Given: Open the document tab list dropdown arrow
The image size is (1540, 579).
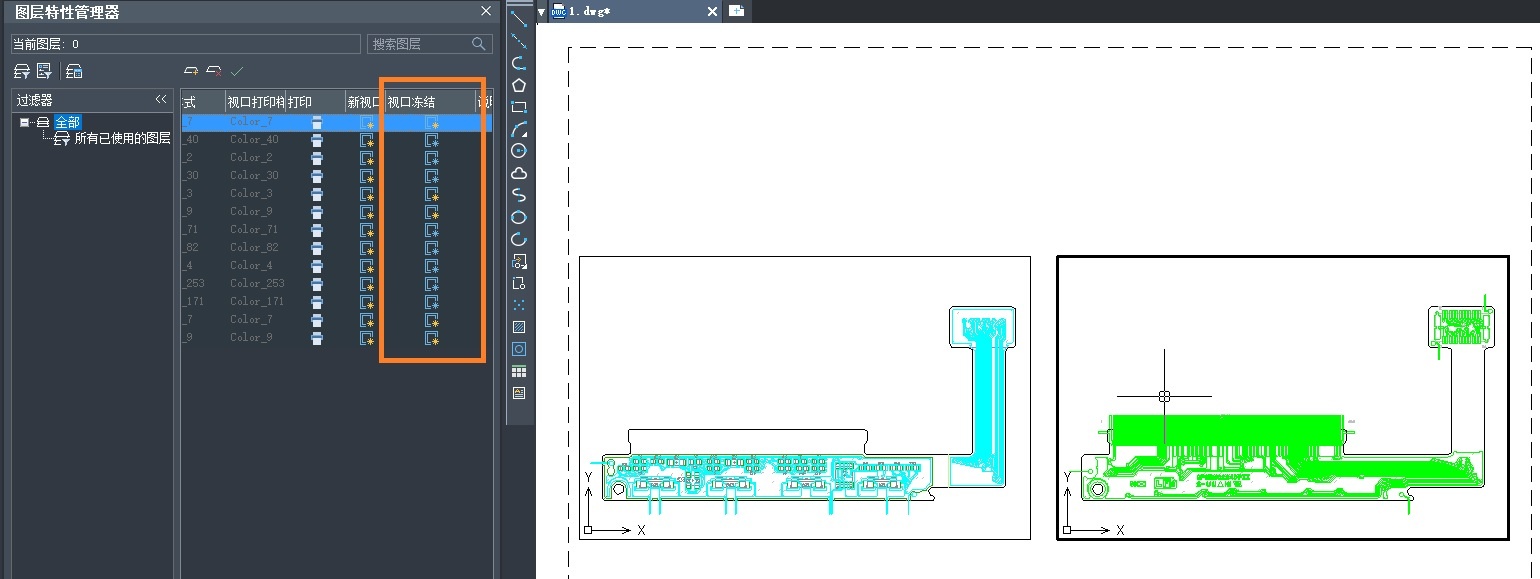Looking at the screenshot, I should (541, 12).
